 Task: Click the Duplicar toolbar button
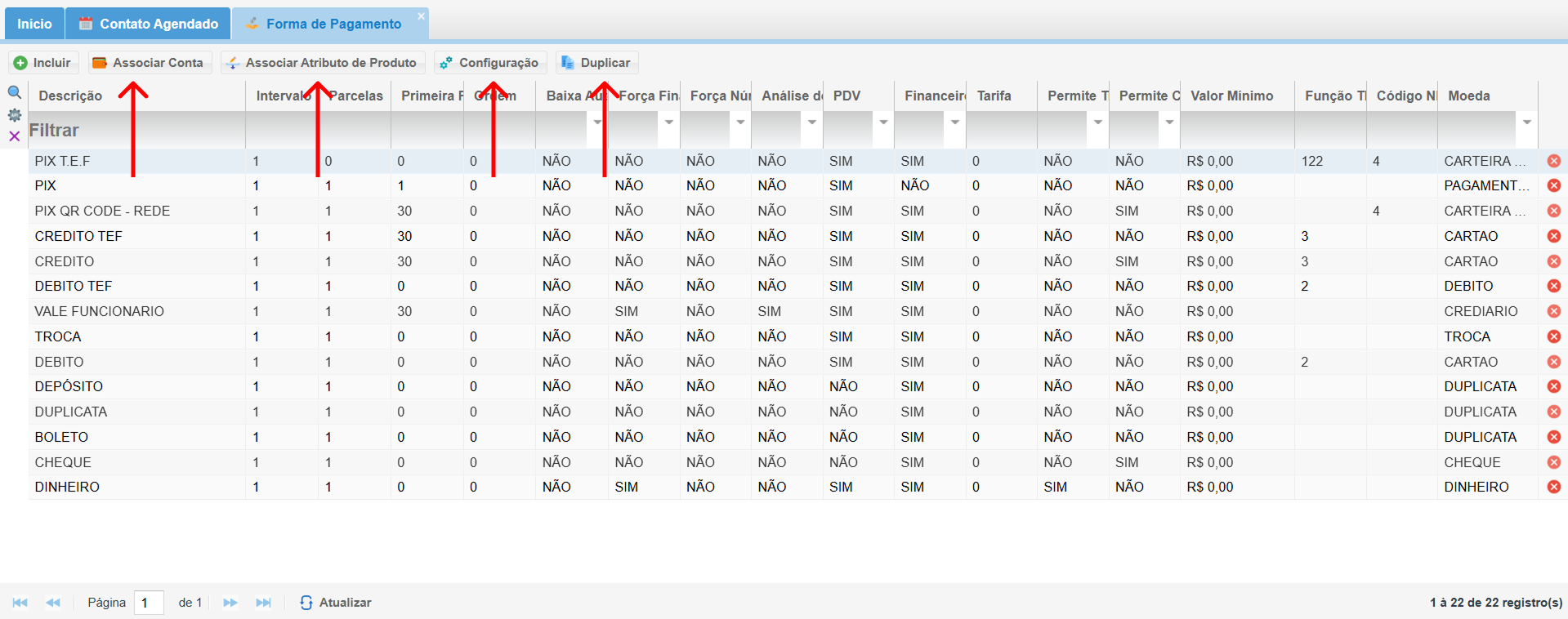point(596,63)
